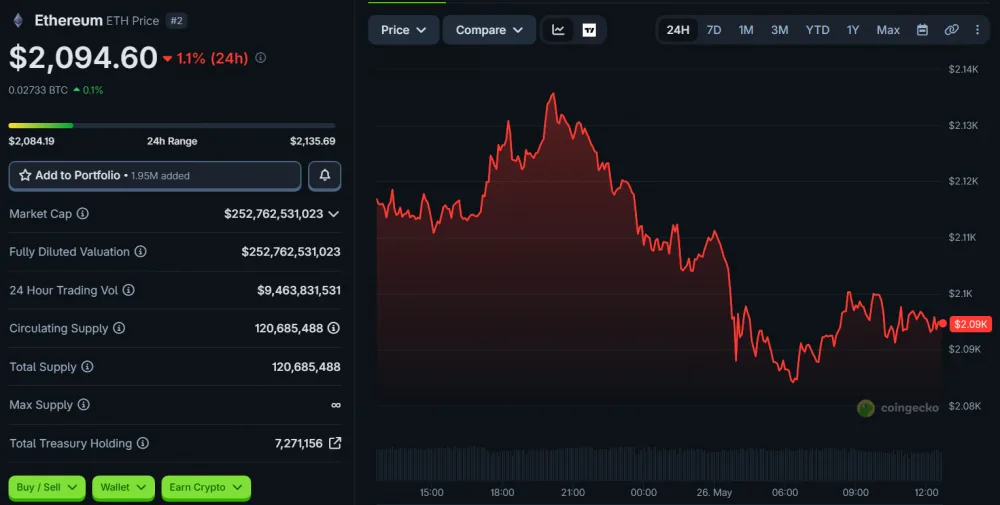The height and width of the screenshot is (505, 1000).
Task: Select the Max timeframe tab
Action: coord(888,30)
